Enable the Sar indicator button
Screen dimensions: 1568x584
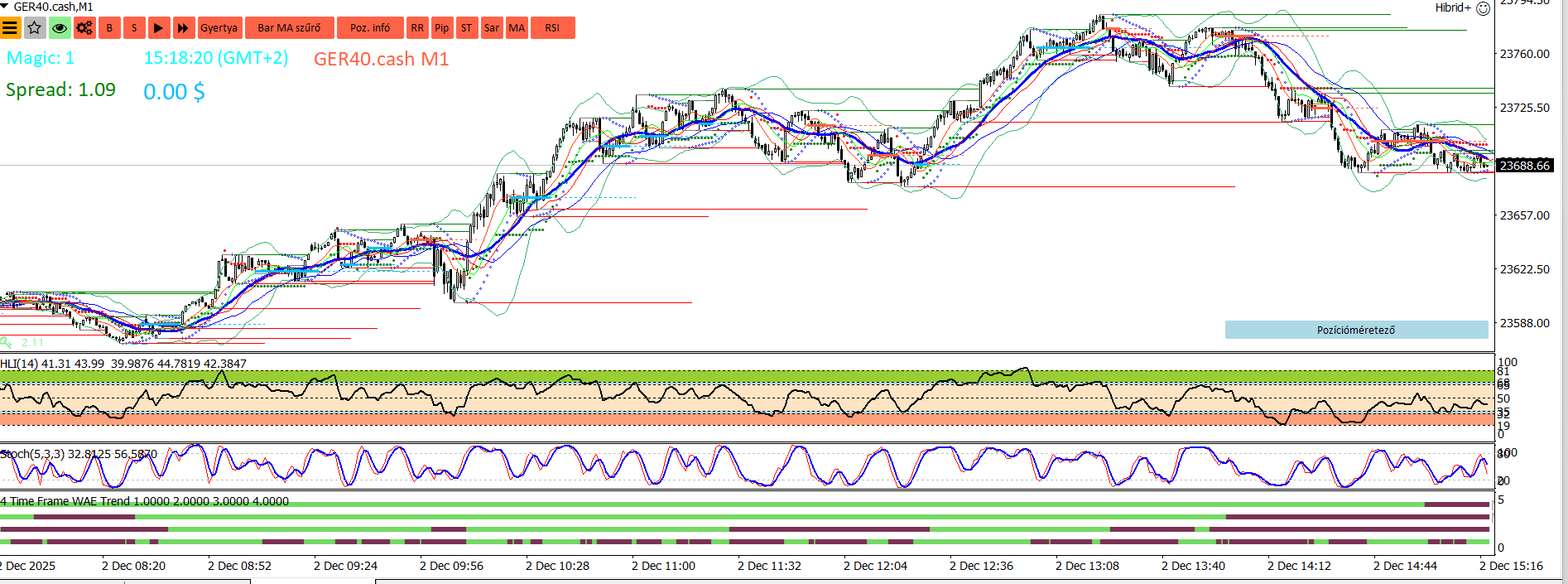pyautogui.click(x=492, y=28)
